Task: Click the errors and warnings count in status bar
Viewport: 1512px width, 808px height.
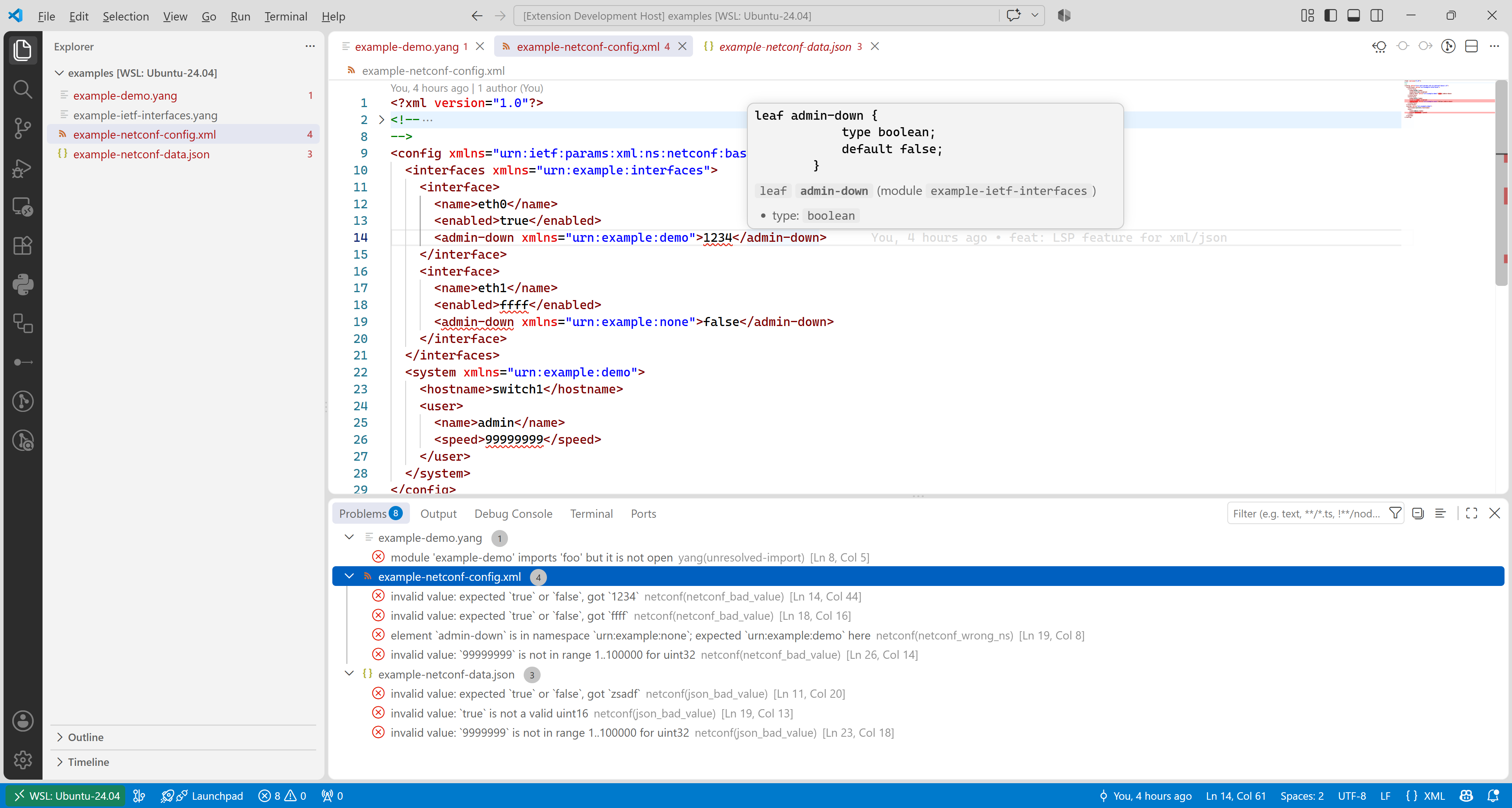Action: [282, 796]
